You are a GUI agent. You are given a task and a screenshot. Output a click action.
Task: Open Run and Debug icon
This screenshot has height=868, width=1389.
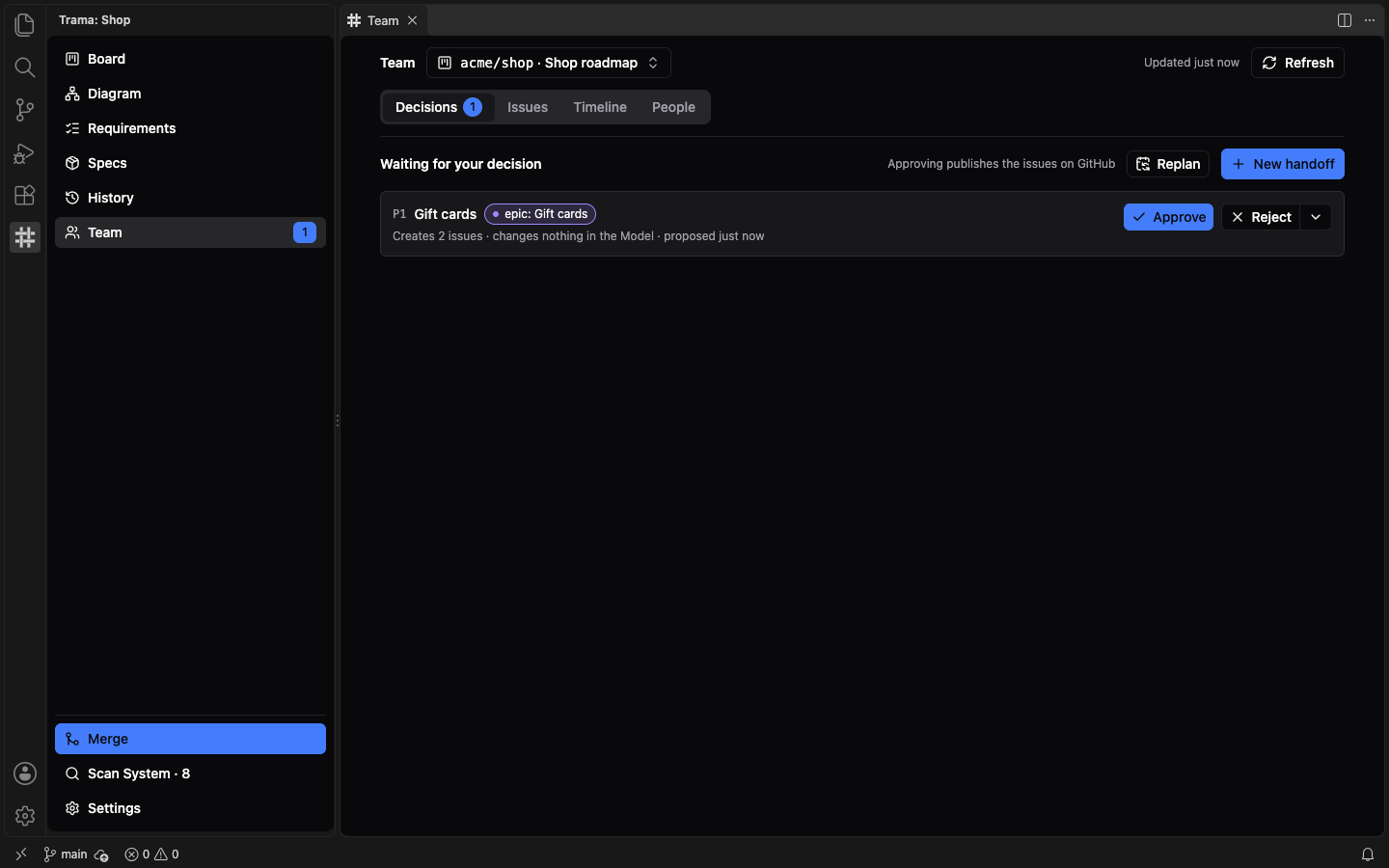point(25,152)
